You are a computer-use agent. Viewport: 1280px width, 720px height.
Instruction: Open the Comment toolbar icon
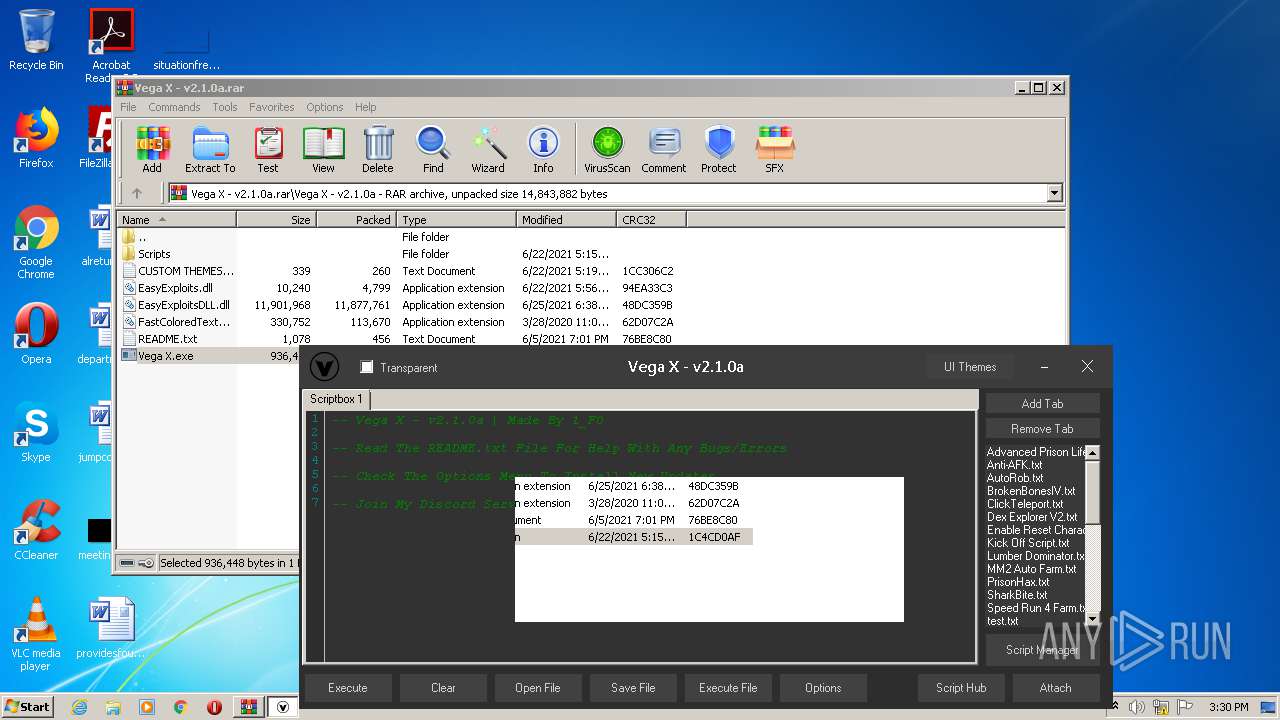(664, 150)
